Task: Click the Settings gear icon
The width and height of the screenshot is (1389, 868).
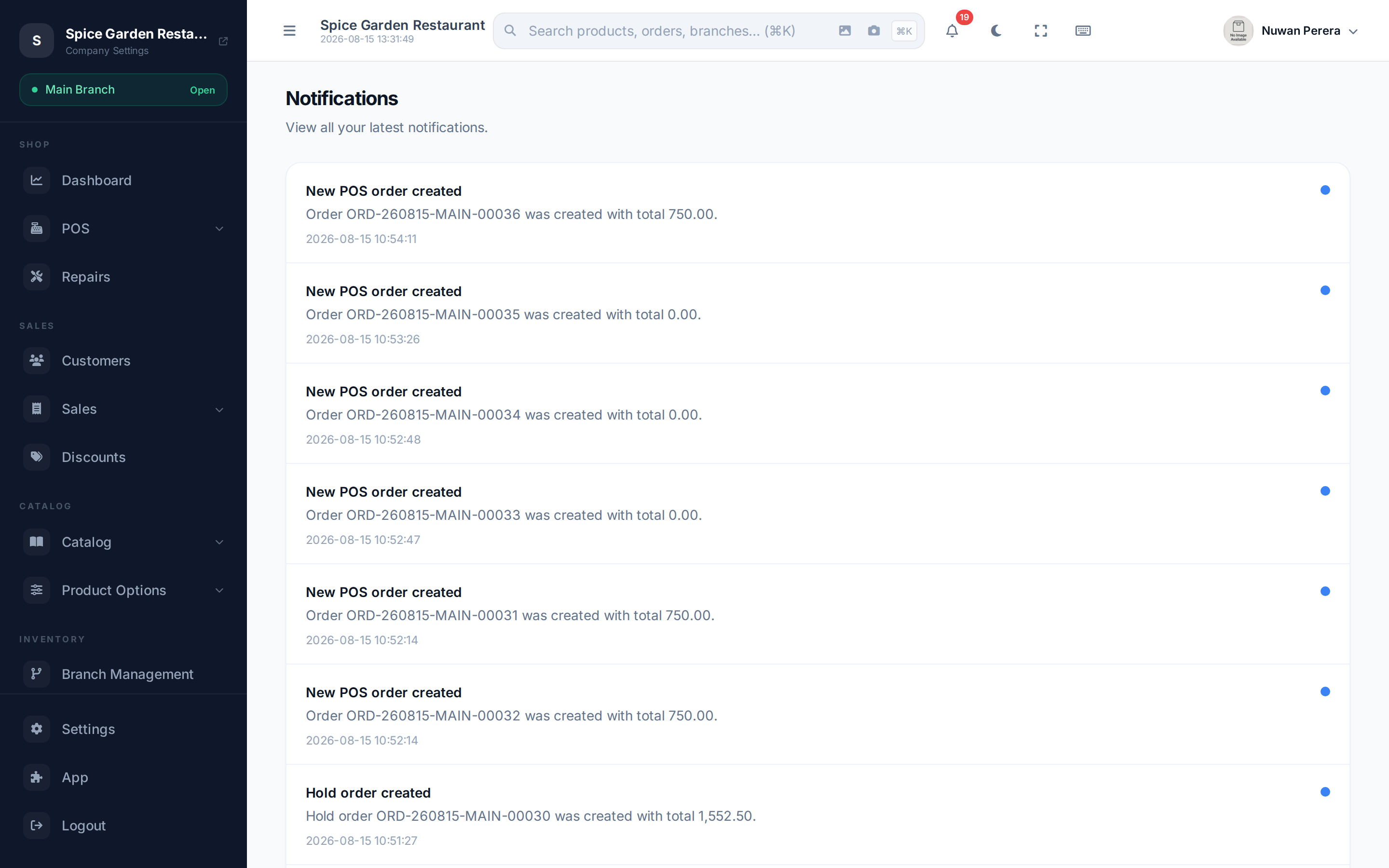Action: click(37, 729)
